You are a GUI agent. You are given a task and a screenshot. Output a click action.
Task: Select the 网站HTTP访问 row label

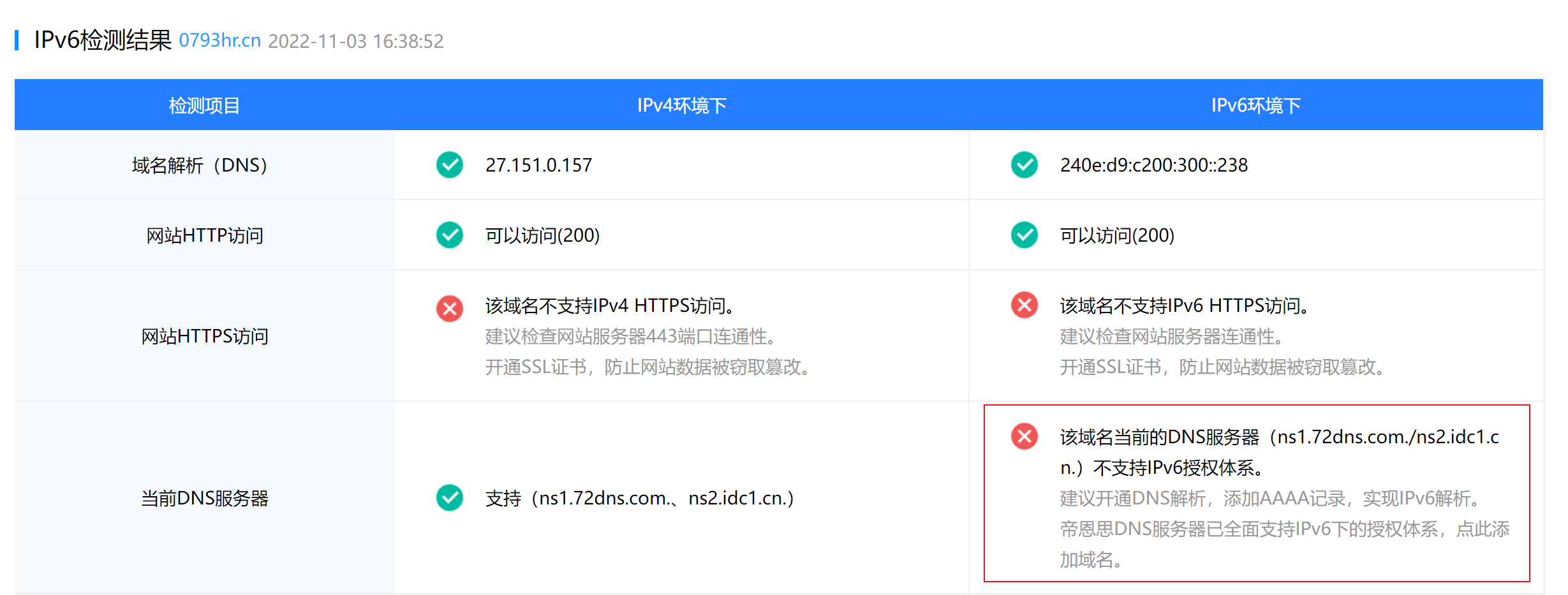pos(204,236)
